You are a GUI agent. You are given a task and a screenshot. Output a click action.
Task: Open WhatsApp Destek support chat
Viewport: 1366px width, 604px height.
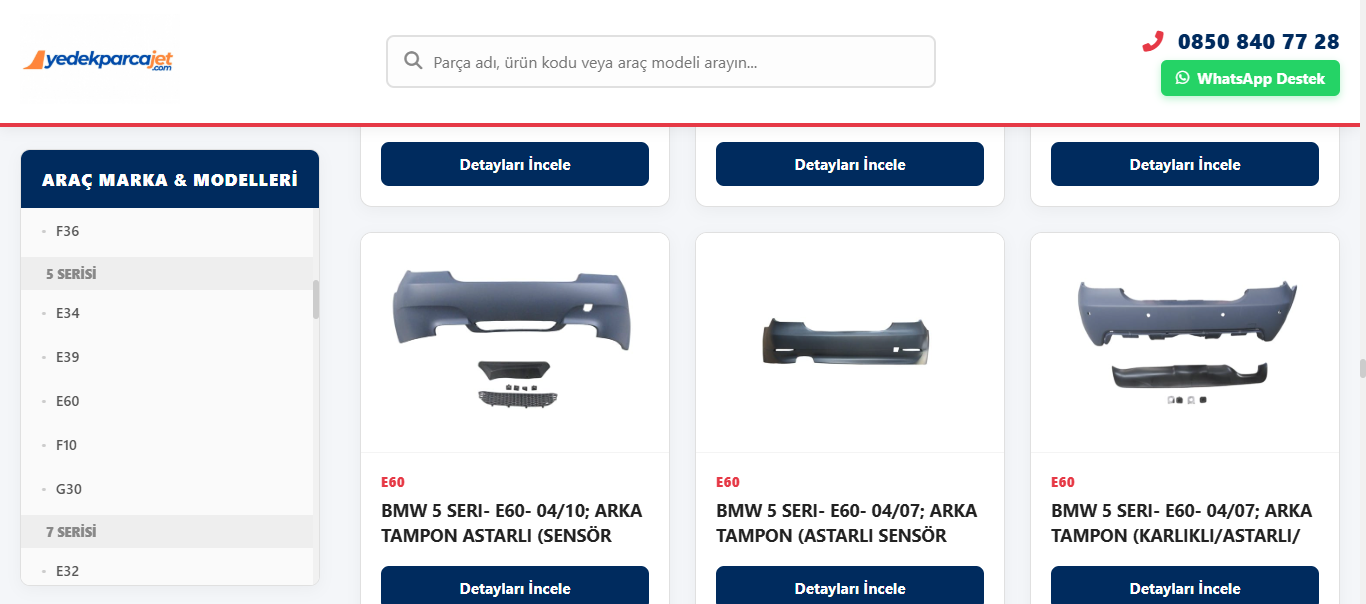[x=1250, y=77]
